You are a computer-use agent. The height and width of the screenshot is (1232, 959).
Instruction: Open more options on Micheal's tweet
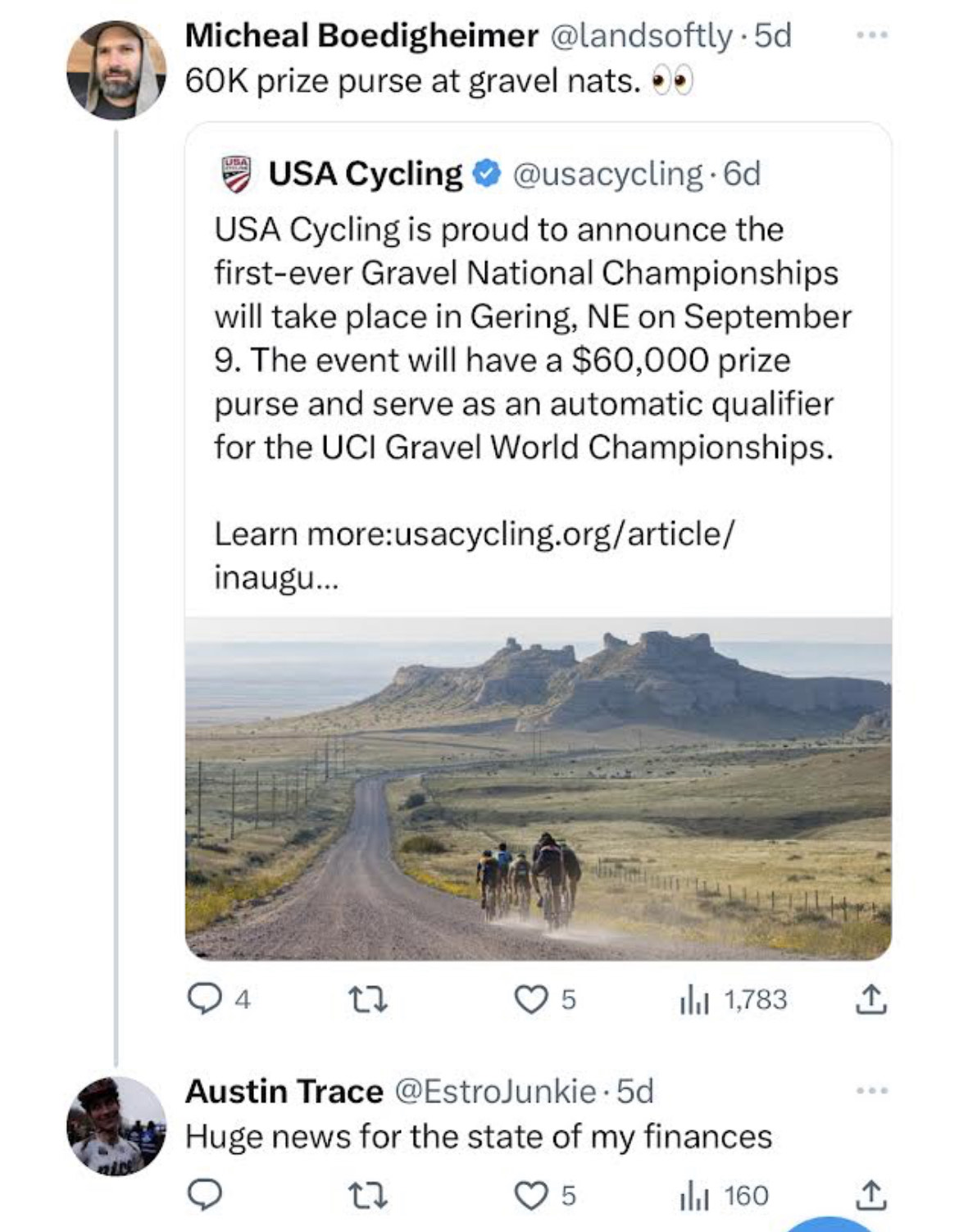coord(872,35)
